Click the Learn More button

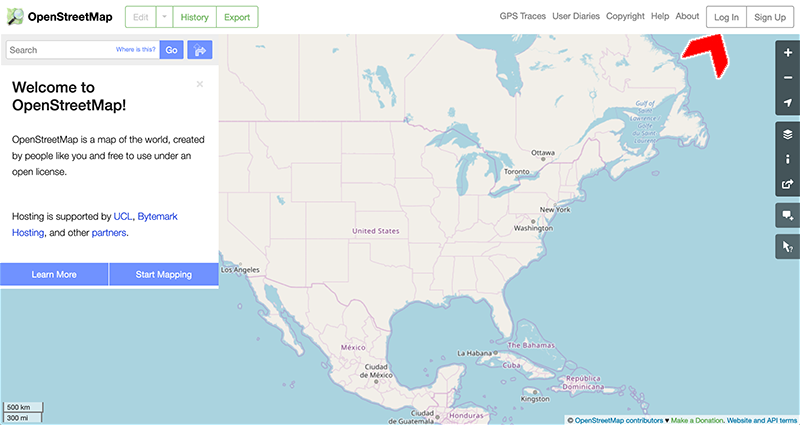(54, 274)
